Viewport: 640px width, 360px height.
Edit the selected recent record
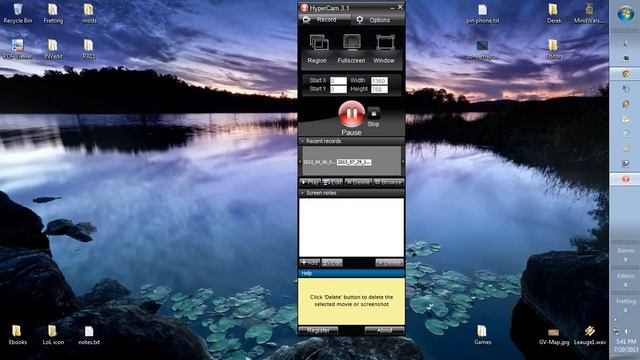point(332,182)
